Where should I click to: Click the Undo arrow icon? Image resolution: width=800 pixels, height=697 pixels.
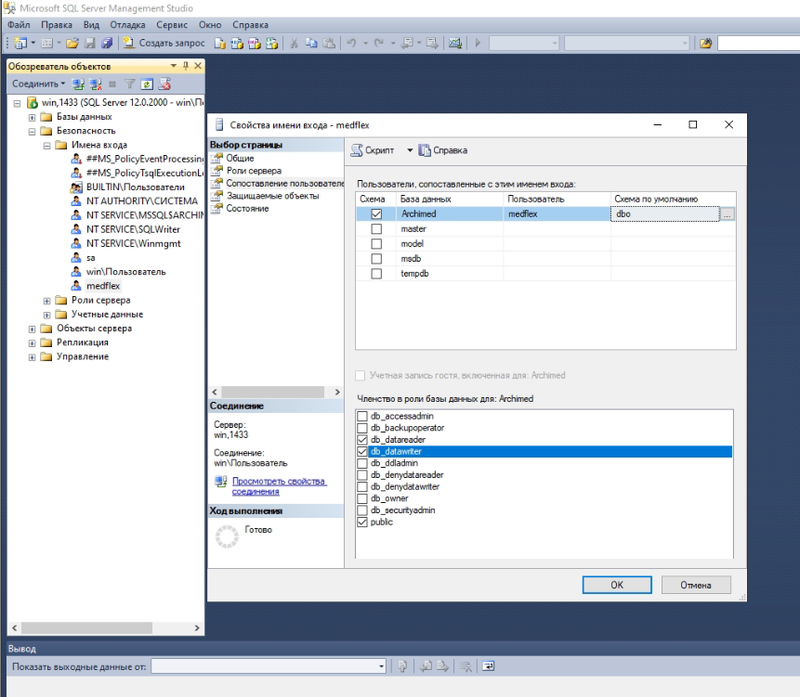tap(352, 43)
